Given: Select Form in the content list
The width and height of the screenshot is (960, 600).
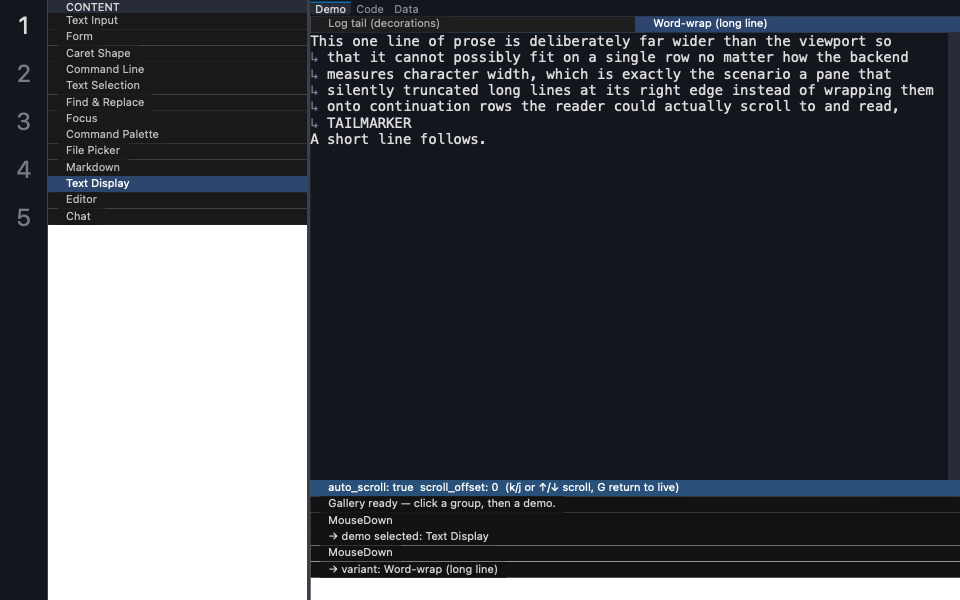Looking at the screenshot, I should pos(178,37).
